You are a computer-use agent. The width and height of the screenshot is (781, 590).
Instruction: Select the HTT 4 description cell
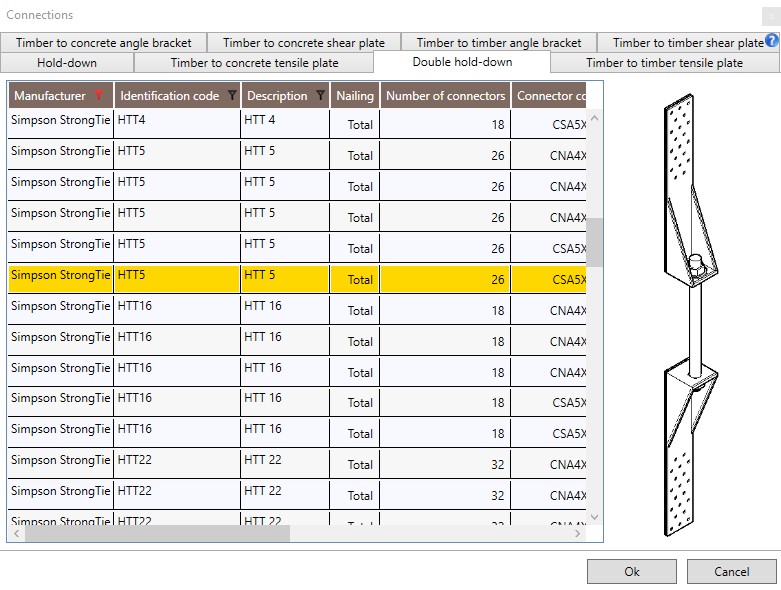[285, 123]
